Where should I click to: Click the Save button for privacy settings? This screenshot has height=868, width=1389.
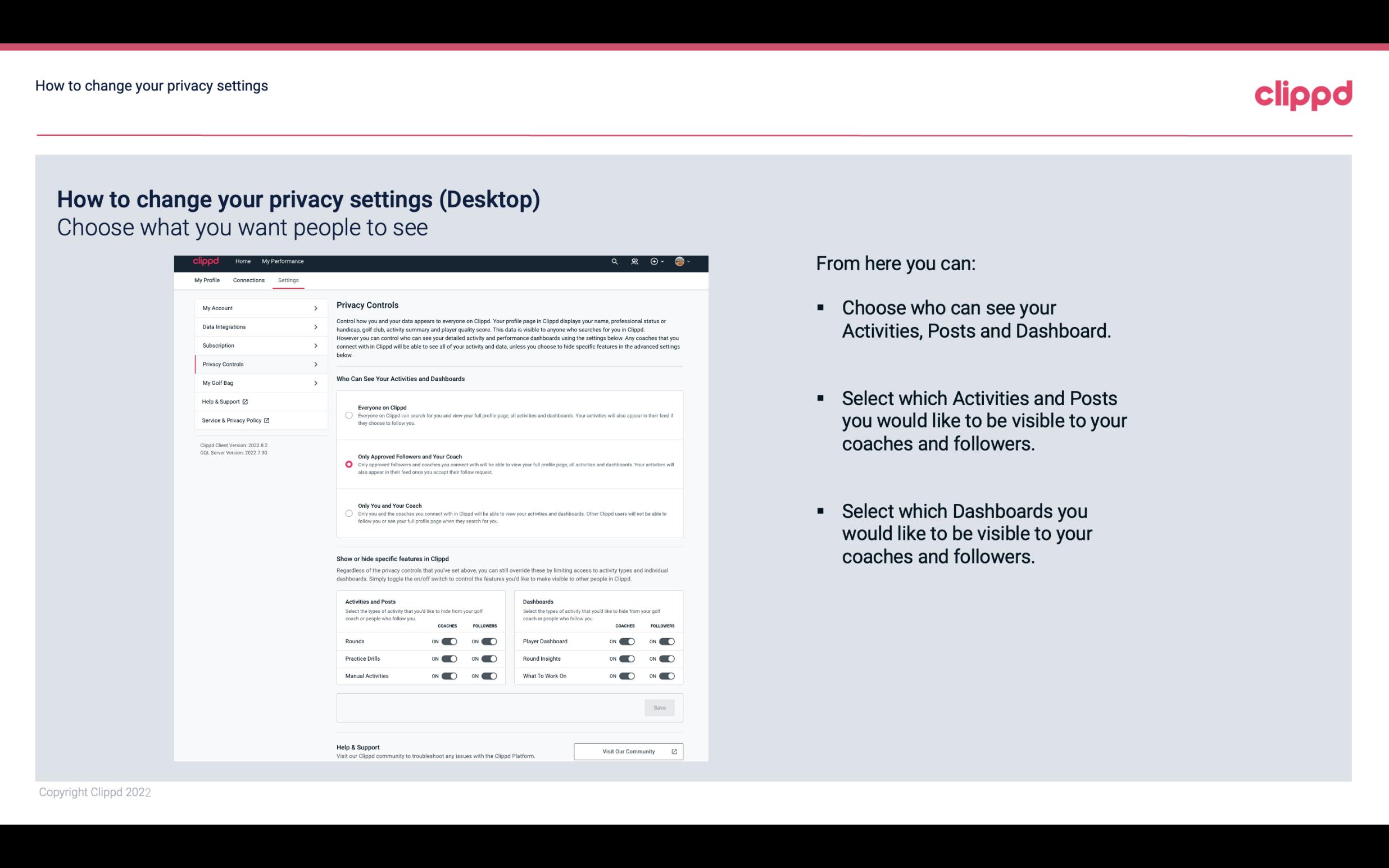(660, 707)
